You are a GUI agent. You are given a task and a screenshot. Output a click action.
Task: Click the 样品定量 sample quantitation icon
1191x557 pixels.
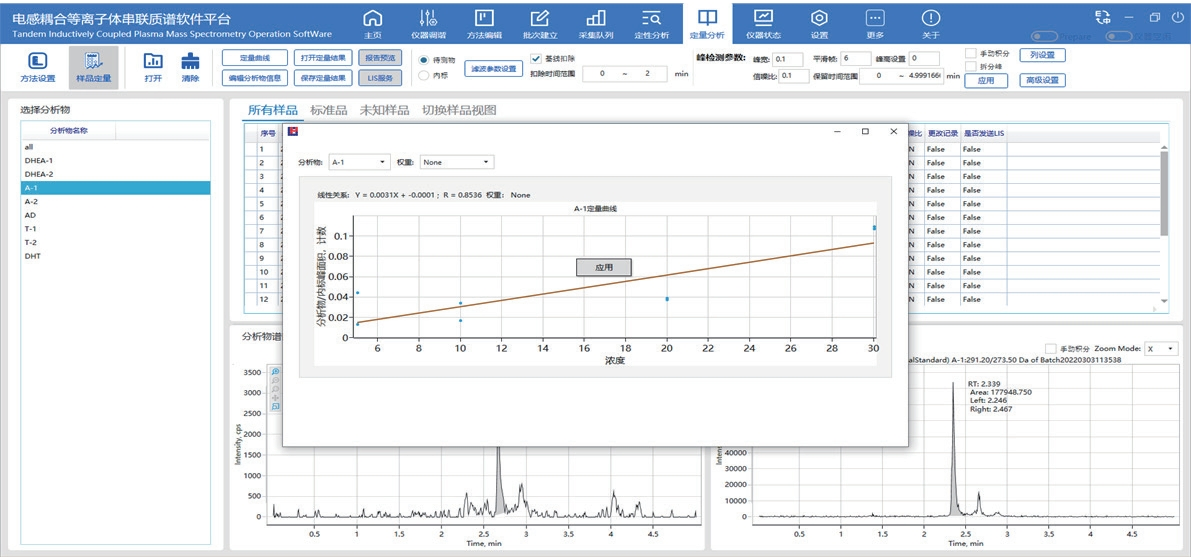pyautogui.click(x=93, y=62)
